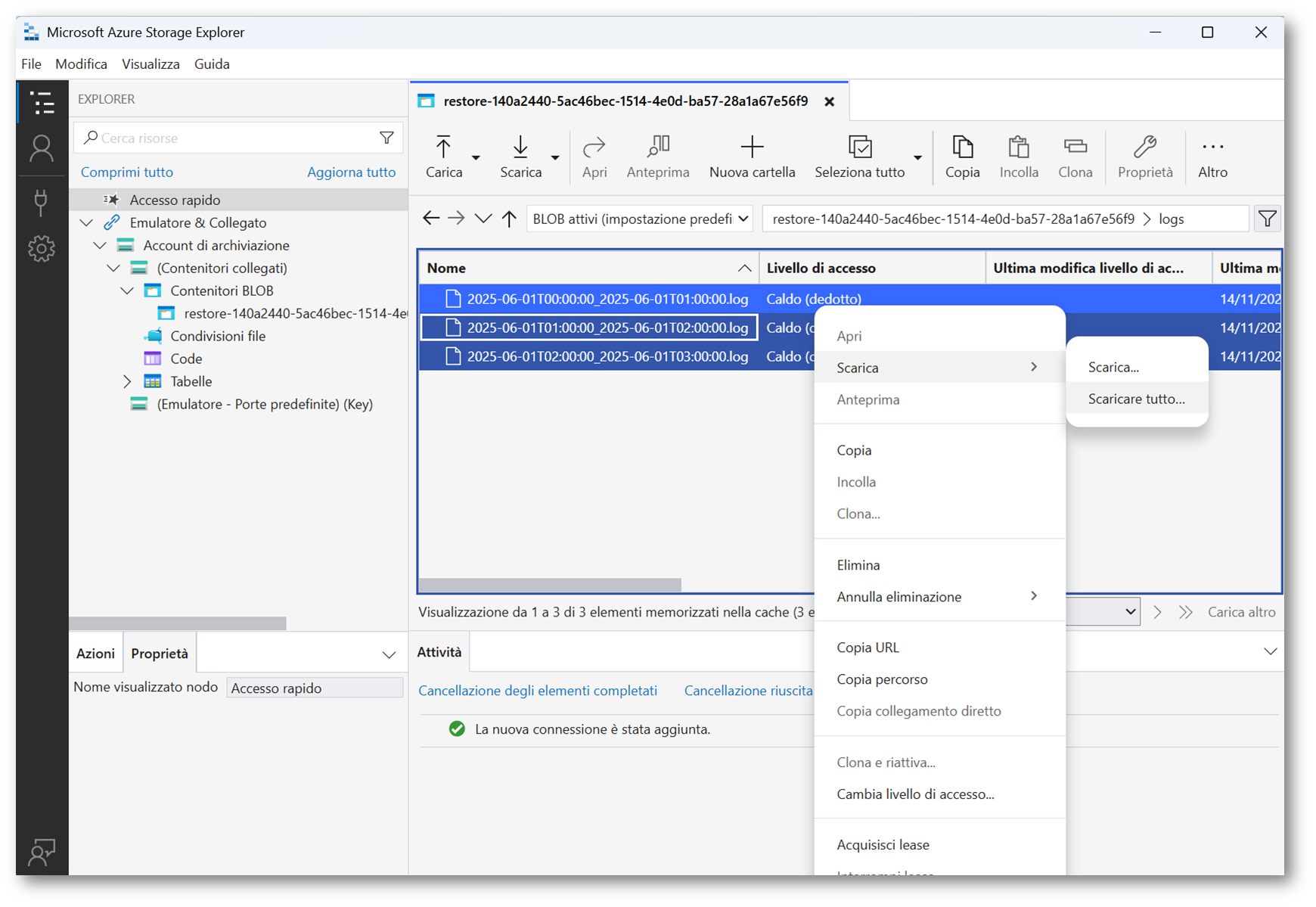The image size is (1316, 907).
Task: Open the BLOB attivi view dropdown
Action: point(640,219)
